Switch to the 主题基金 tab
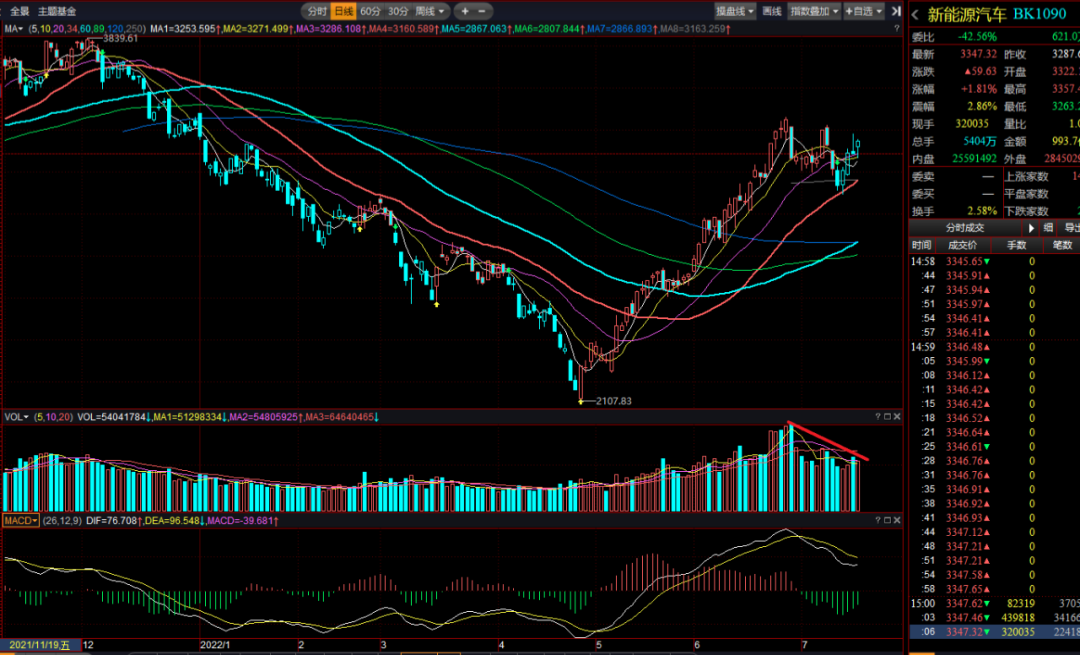The width and height of the screenshot is (1080, 655). point(54,11)
